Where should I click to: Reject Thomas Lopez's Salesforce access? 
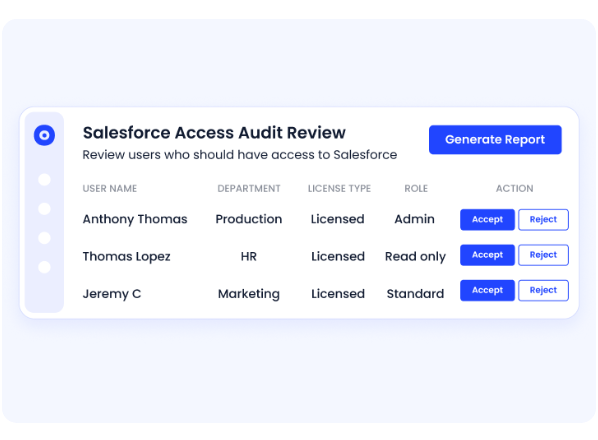click(543, 255)
